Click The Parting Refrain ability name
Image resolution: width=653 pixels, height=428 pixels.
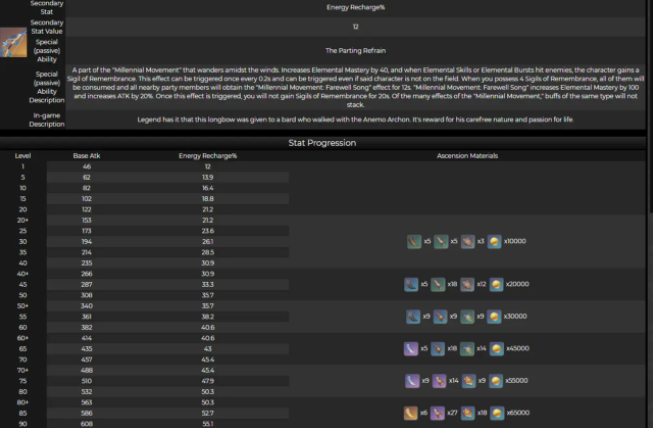pyautogui.click(x=356, y=50)
